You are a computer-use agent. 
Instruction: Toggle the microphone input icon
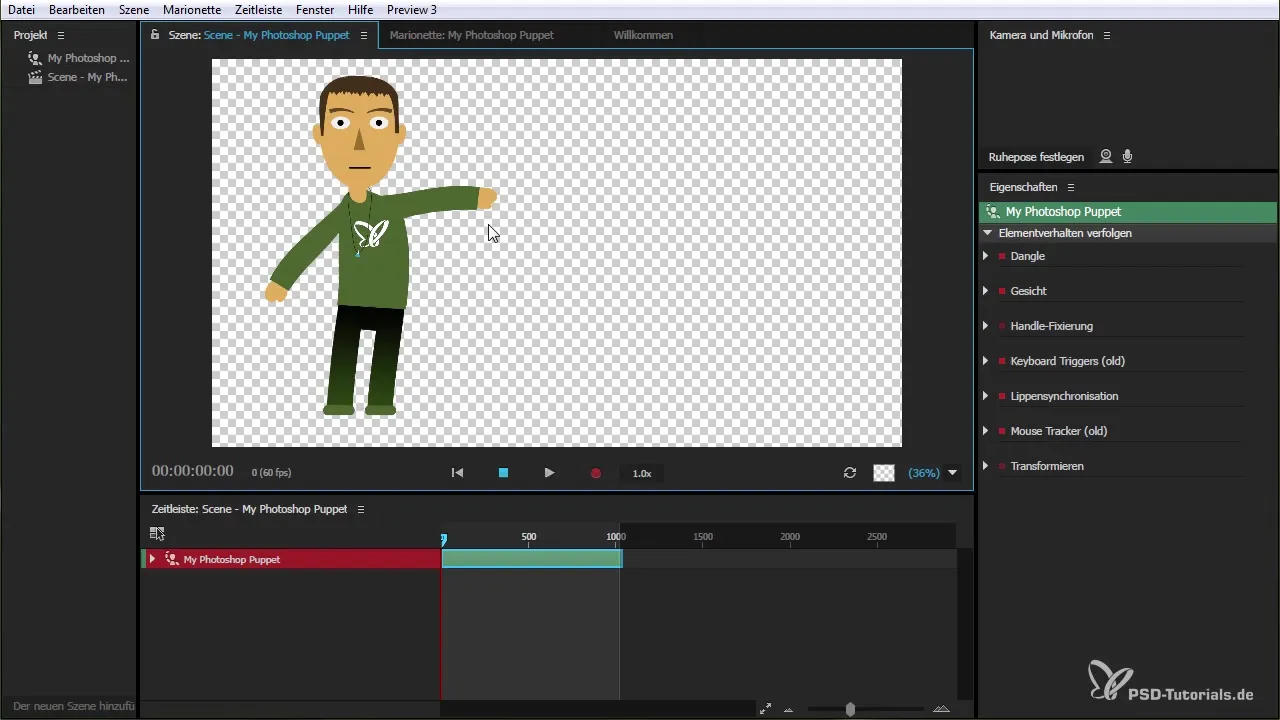(x=1128, y=157)
